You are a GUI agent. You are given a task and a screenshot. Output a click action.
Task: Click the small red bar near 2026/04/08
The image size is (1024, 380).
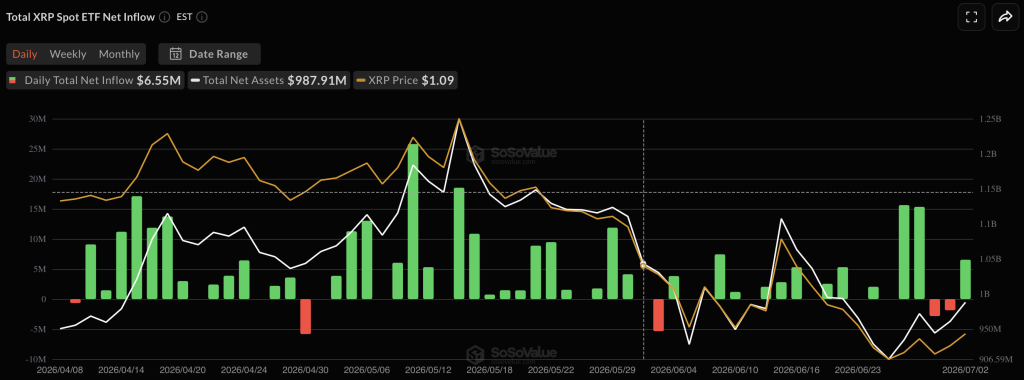tap(75, 301)
